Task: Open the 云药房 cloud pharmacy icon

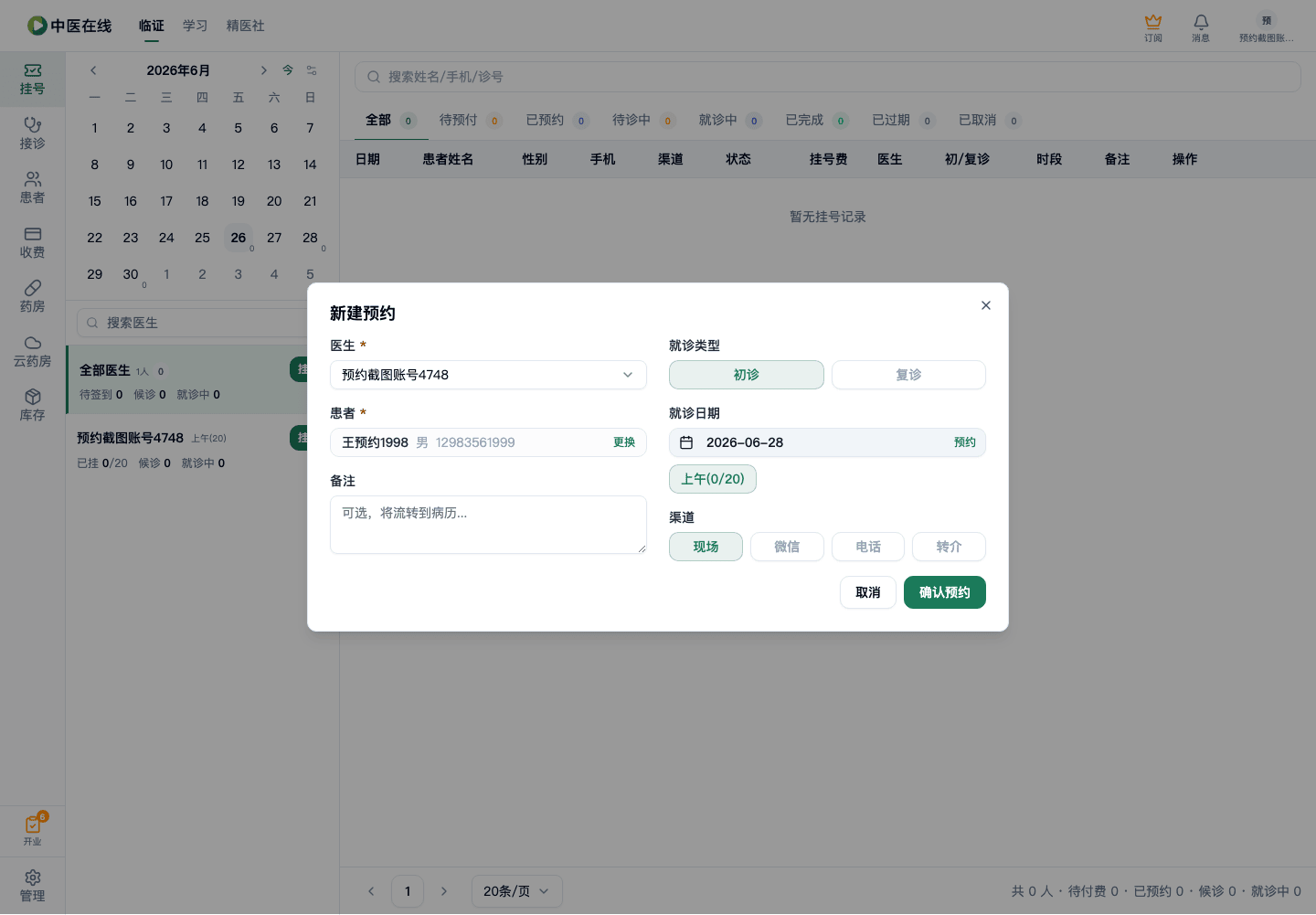Action: (x=32, y=352)
